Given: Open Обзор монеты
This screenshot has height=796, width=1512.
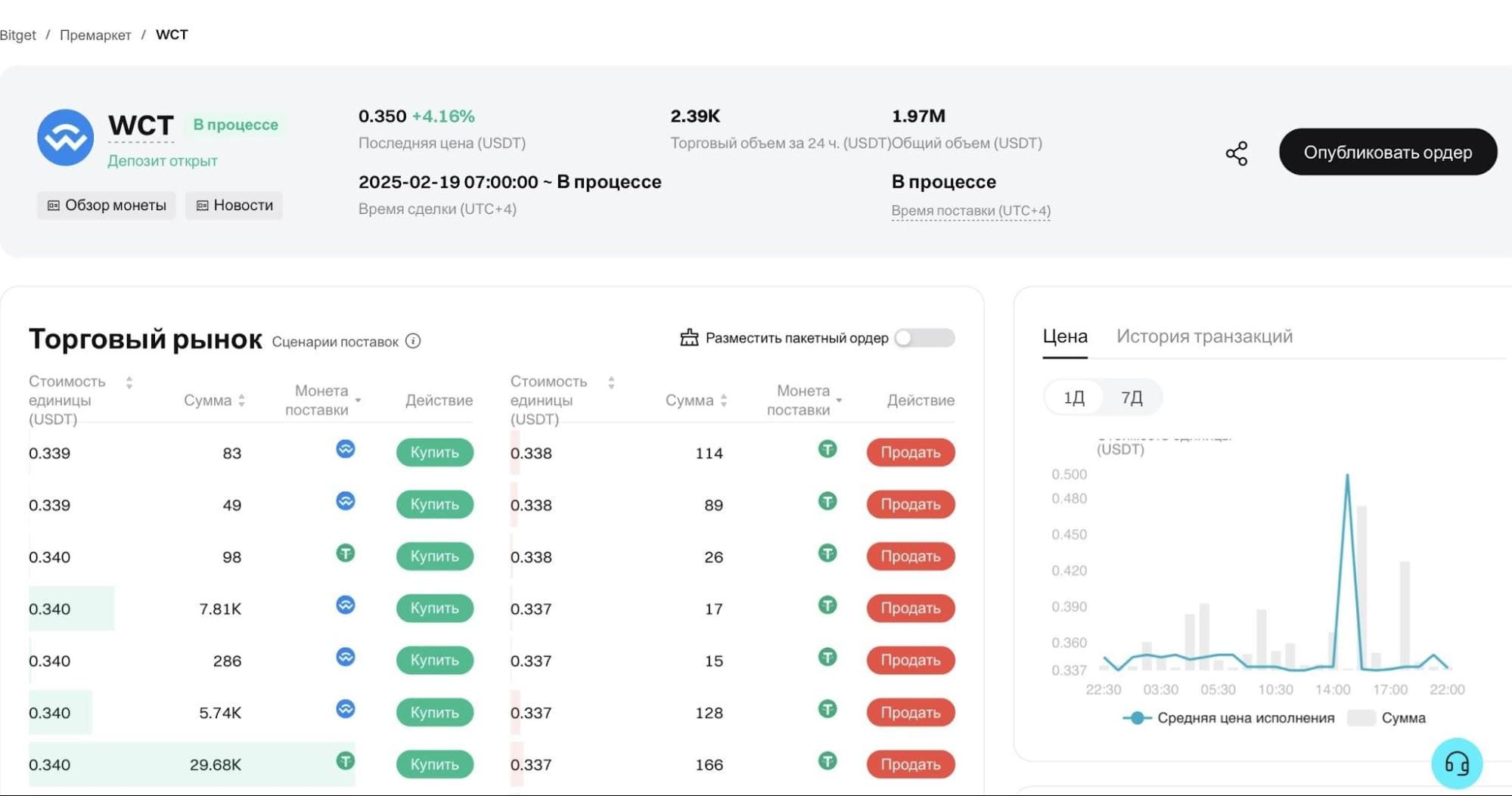Looking at the screenshot, I should pyautogui.click(x=107, y=206).
